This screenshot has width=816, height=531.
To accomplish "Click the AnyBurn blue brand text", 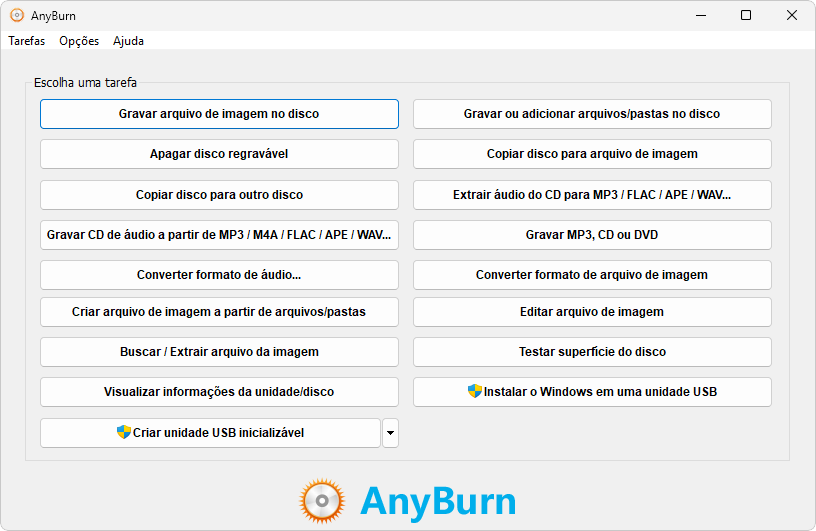I will click(x=438, y=501).
